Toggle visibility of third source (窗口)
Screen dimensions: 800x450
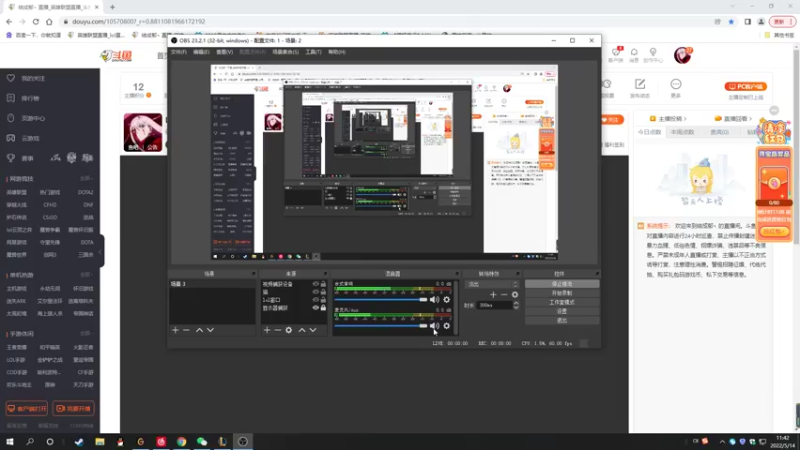315,300
